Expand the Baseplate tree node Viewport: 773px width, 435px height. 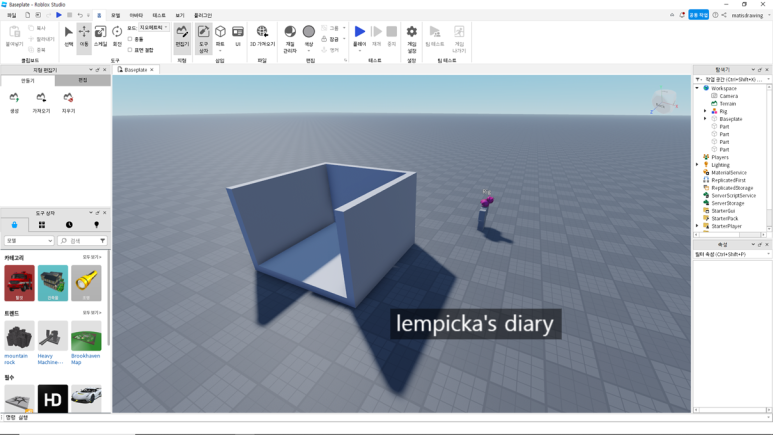[705, 119]
